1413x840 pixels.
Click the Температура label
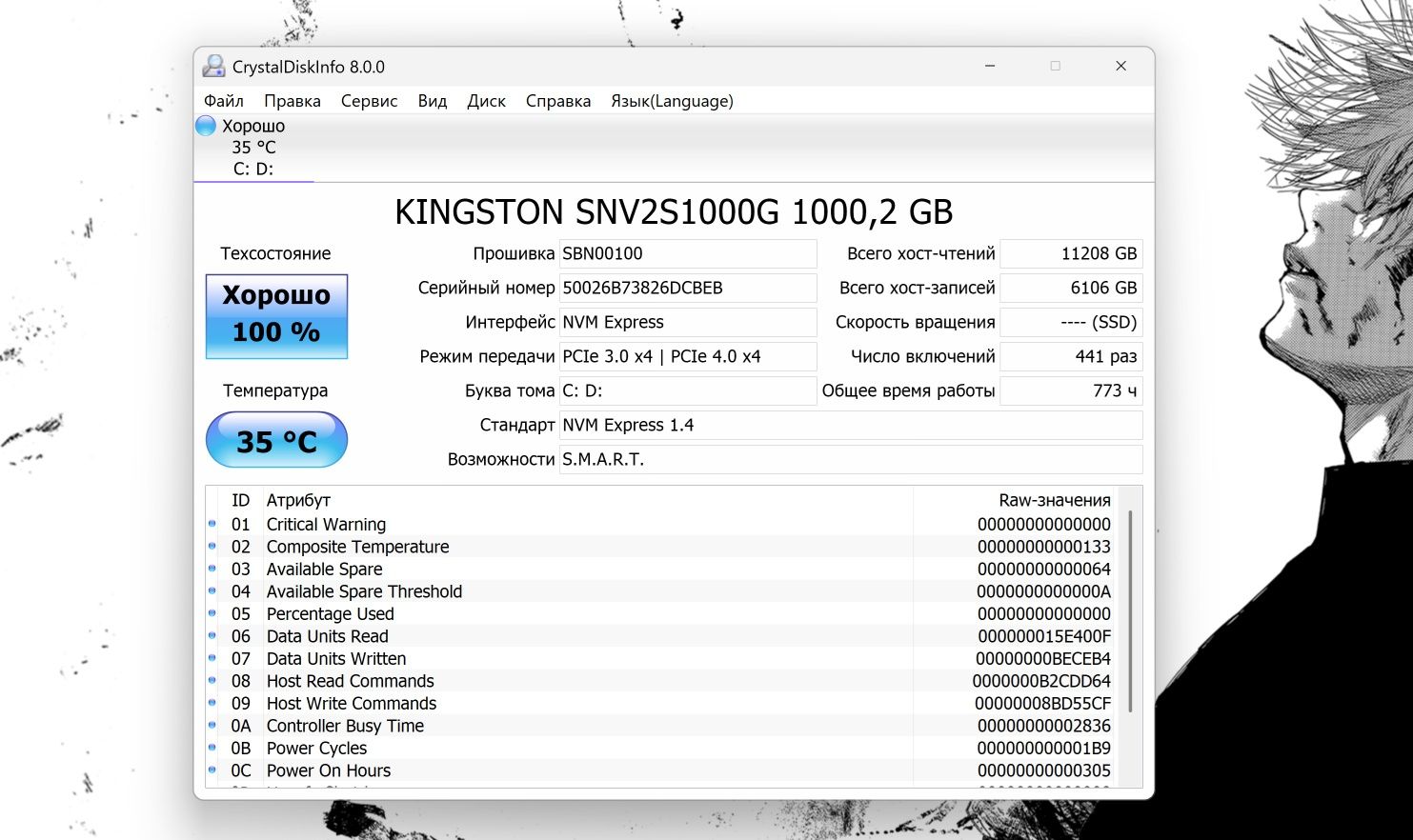(x=275, y=390)
